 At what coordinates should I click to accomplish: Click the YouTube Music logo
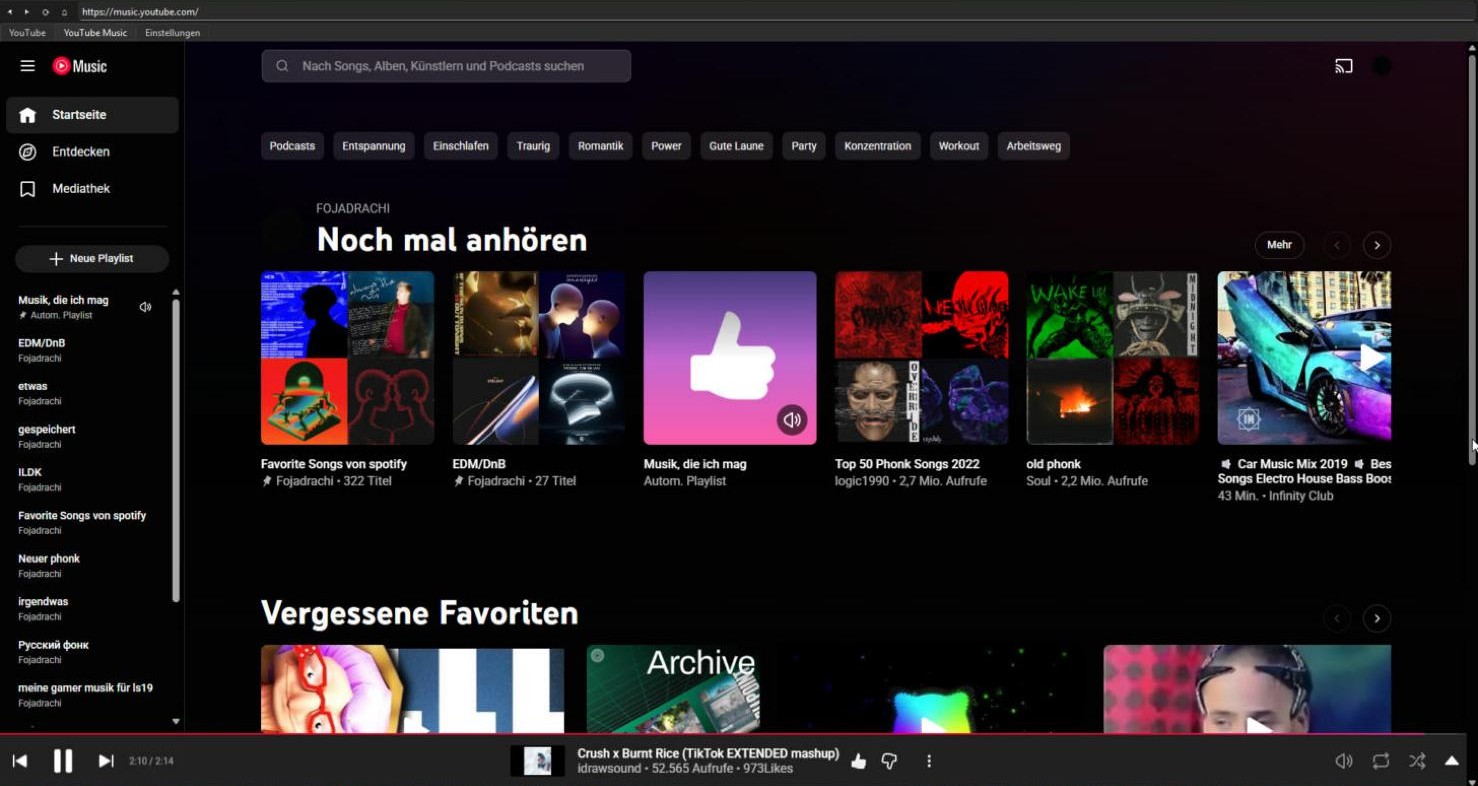click(x=80, y=66)
